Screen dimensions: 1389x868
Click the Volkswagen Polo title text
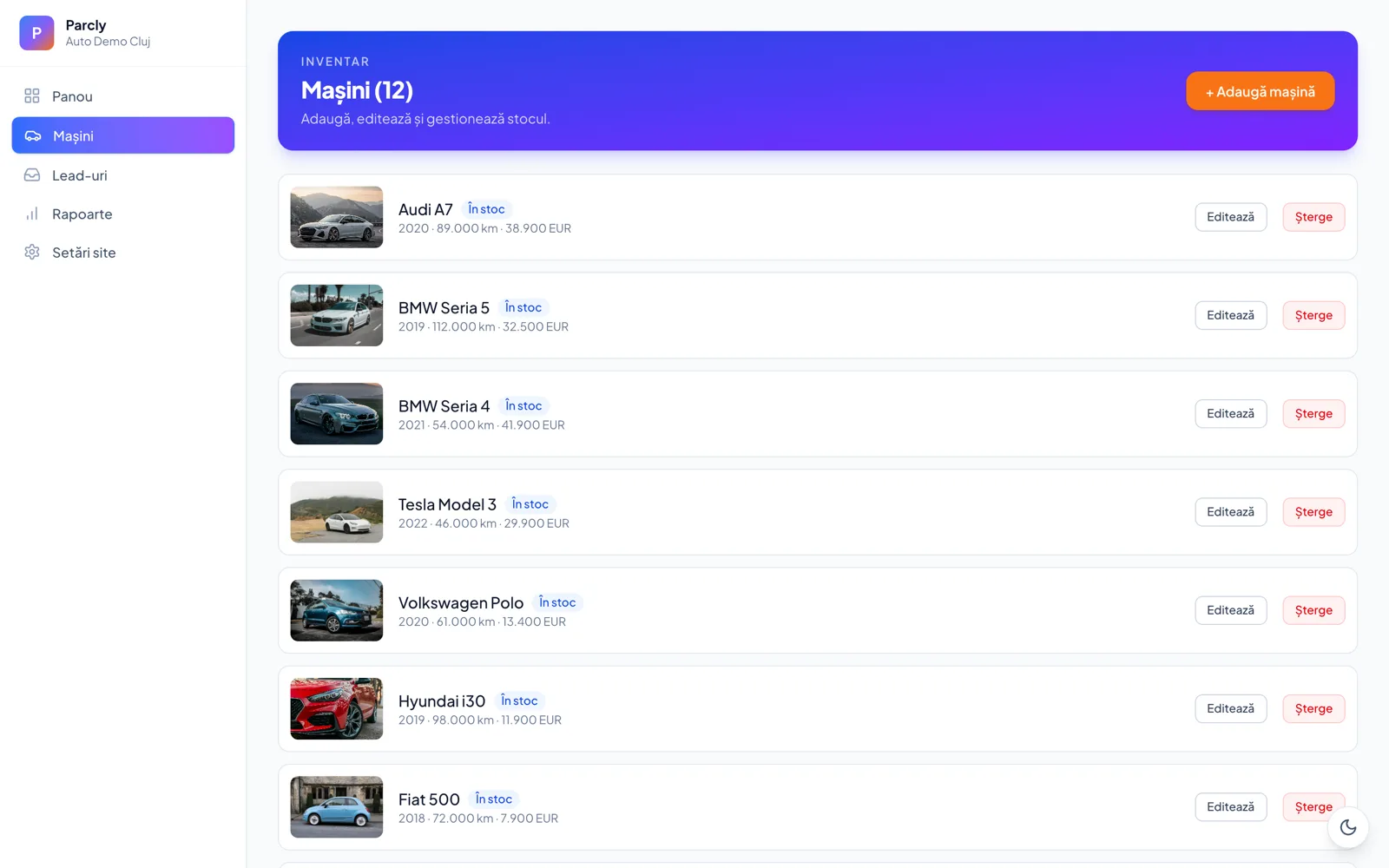[461, 602]
